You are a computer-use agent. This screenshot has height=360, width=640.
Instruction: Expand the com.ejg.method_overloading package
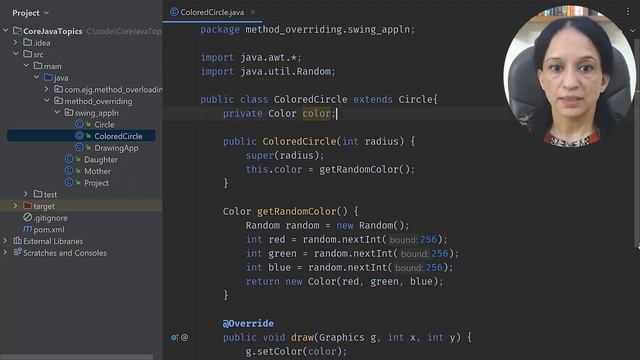coord(47,89)
